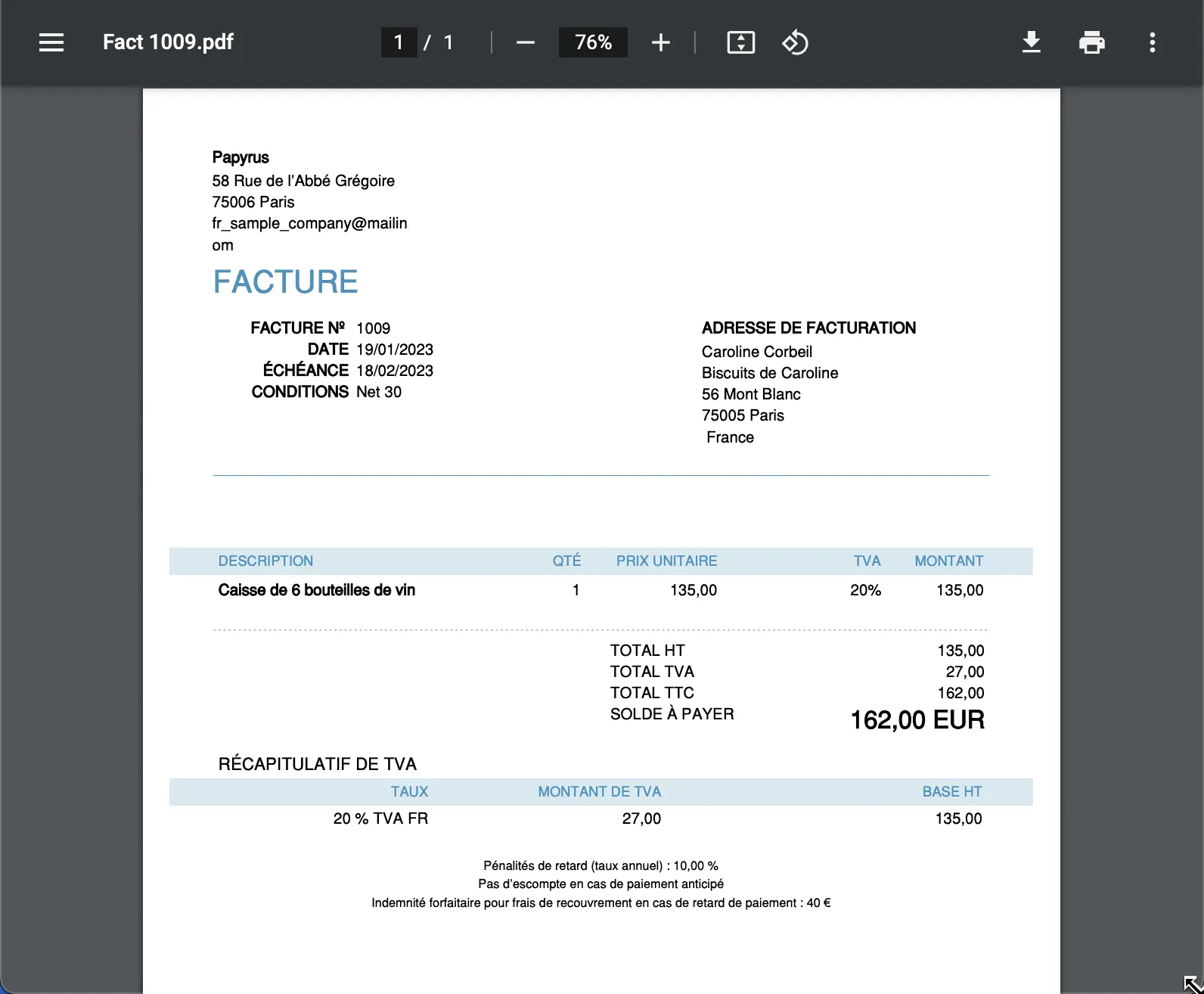The image size is (1204, 994).
Task: Rotate the document counterclockwise
Action: point(795,42)
